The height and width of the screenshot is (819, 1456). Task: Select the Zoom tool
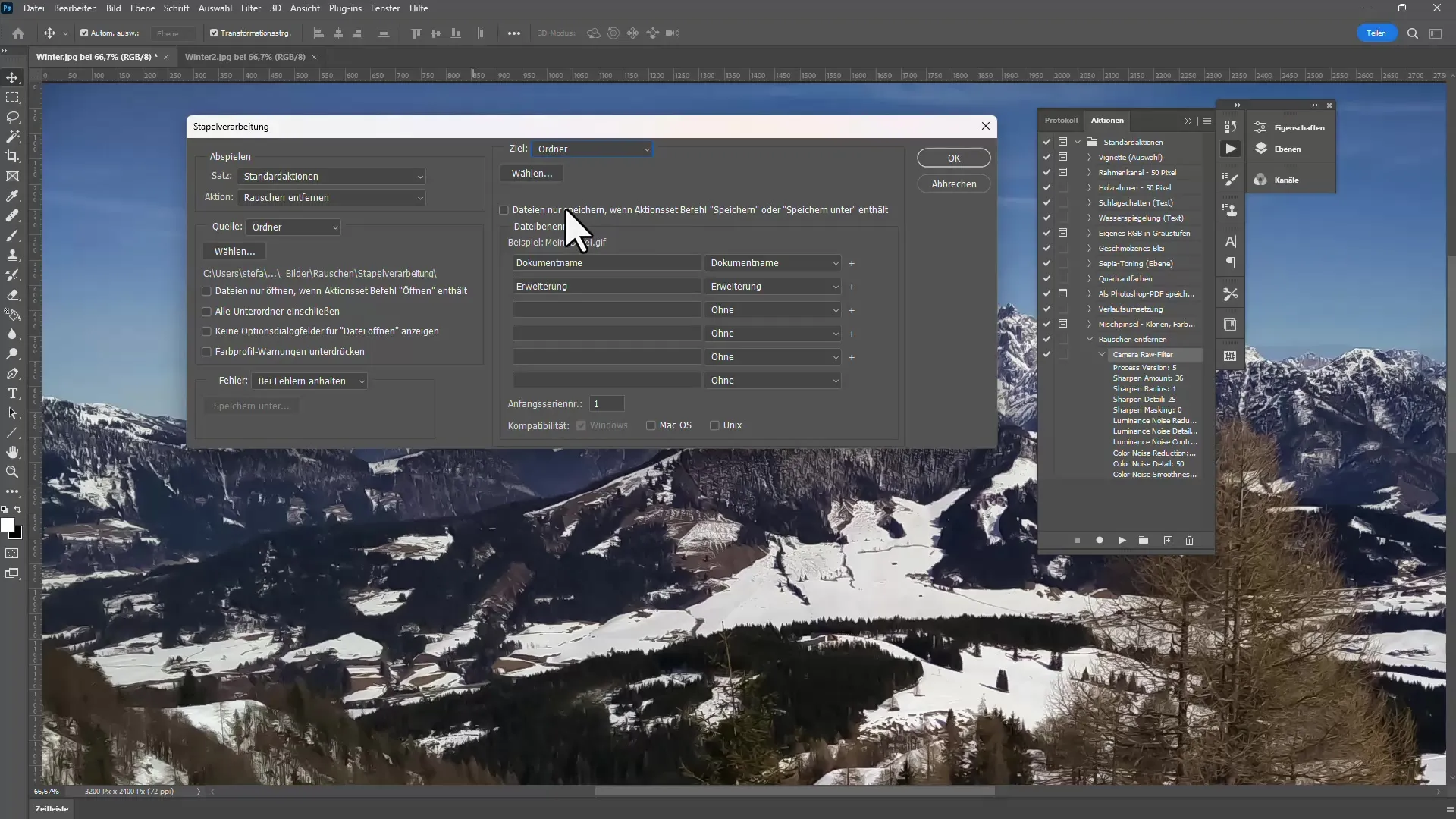click(13, 471)
